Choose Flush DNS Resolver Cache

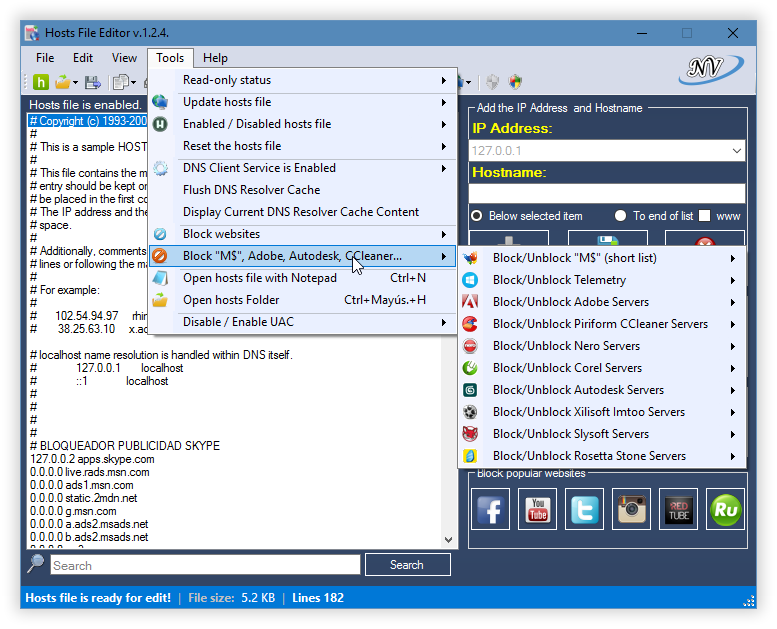tap(302, 190)
